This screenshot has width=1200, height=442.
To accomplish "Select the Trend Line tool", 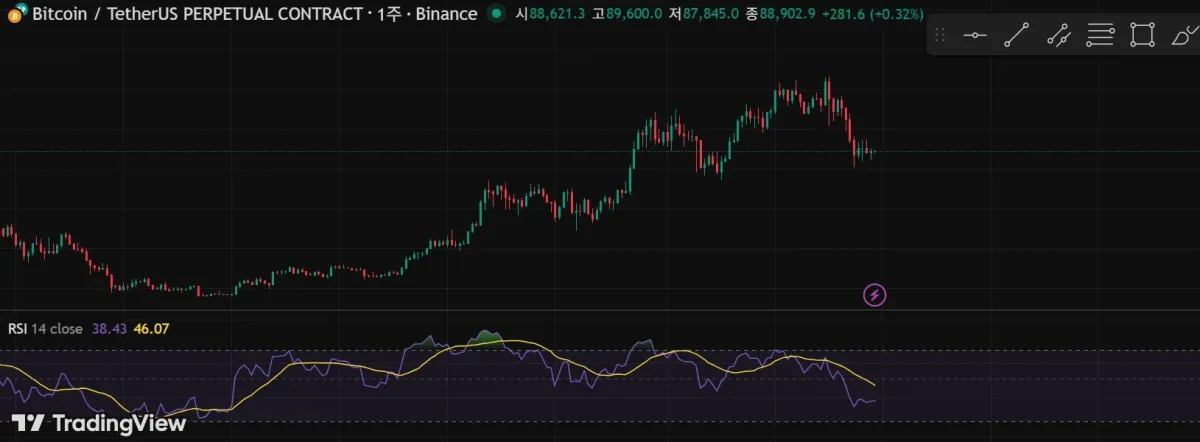I will (x=1016, y=36).
